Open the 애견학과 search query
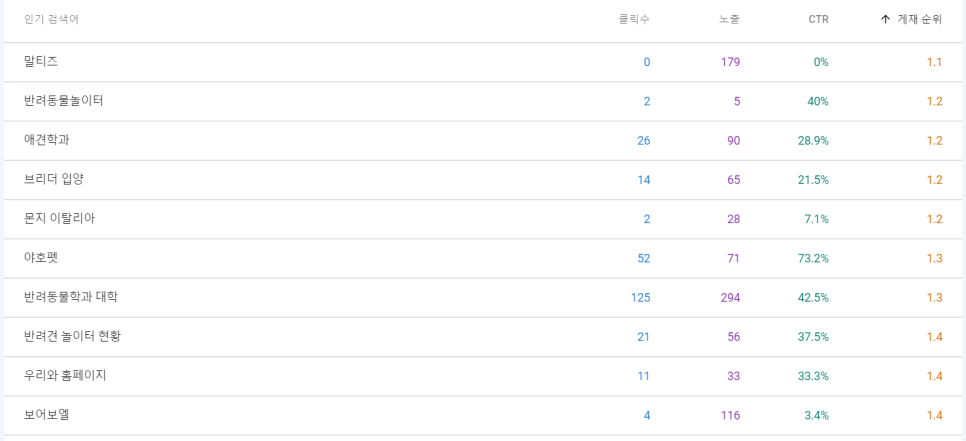 pos(47,140)
